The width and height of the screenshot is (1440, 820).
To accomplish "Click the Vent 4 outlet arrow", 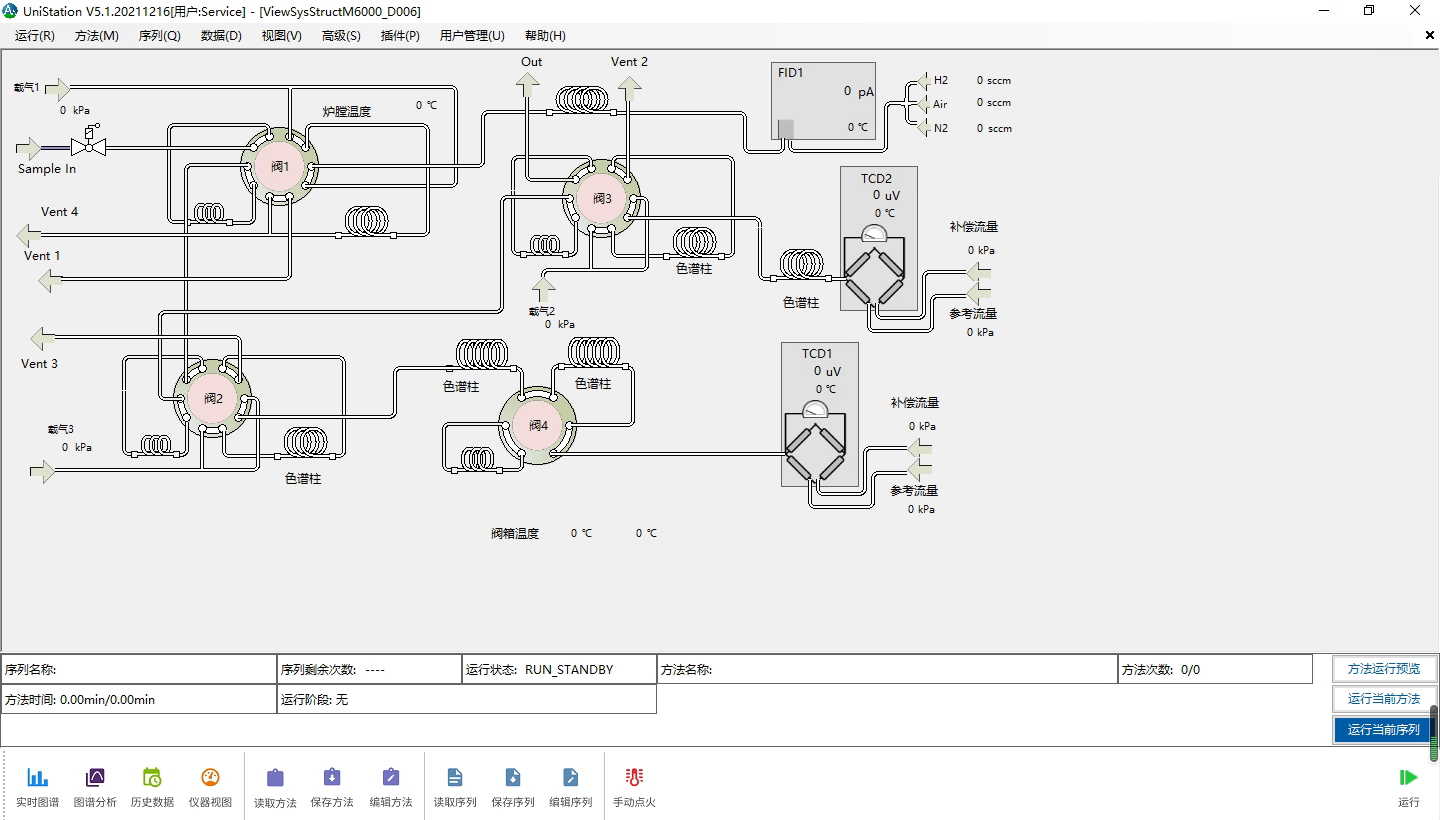I will 29,235.
